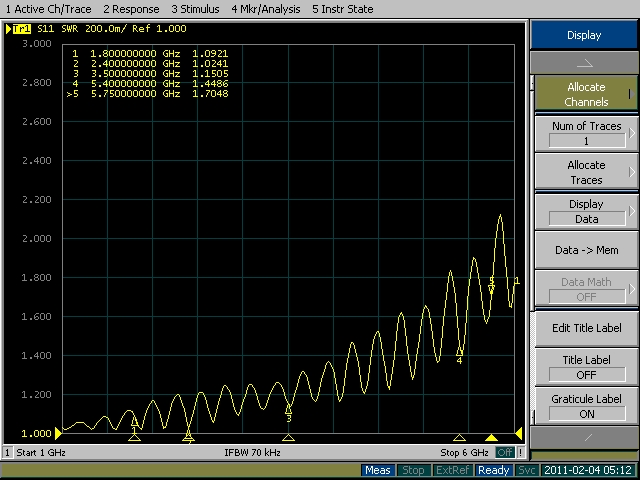Open the 4 Mkr/Analysis menu
Screen dimensions: 640x480
tap(266, 9)
